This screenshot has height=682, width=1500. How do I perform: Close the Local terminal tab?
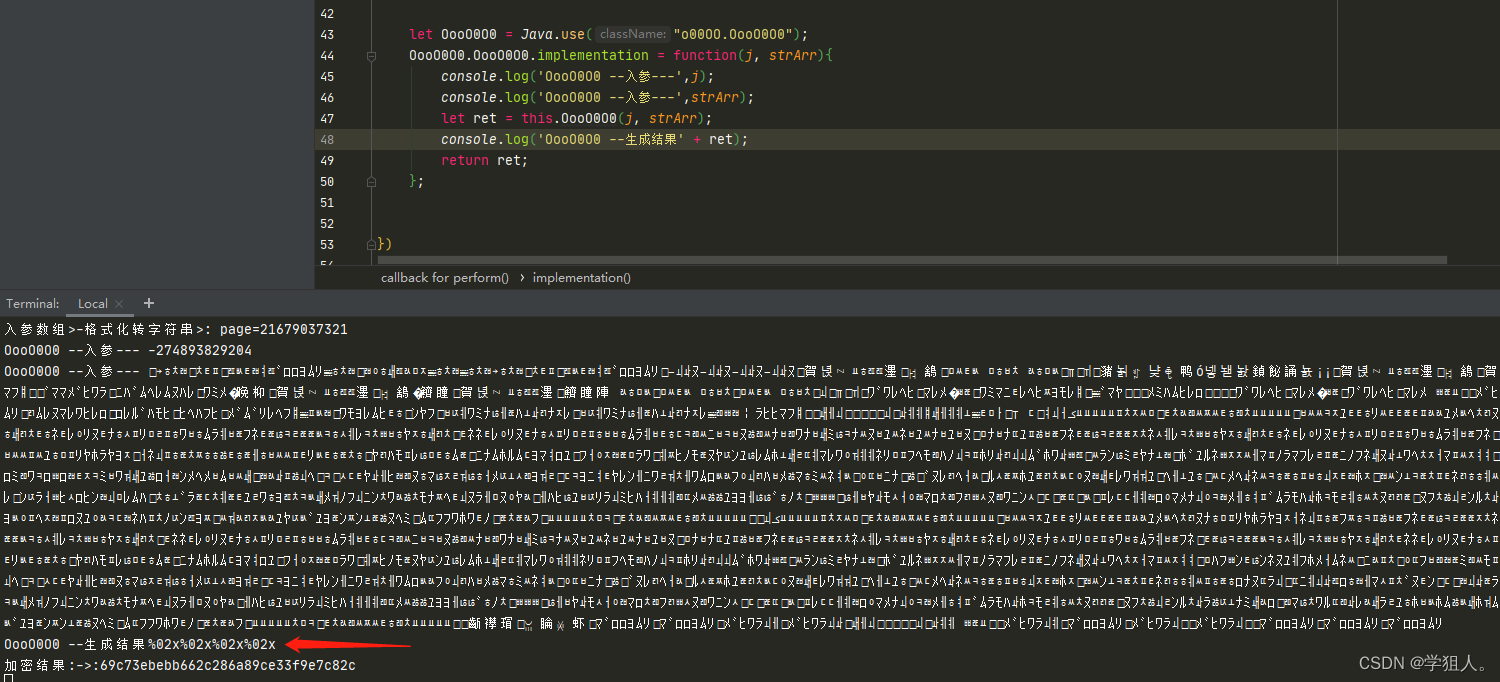coord(118,304)
